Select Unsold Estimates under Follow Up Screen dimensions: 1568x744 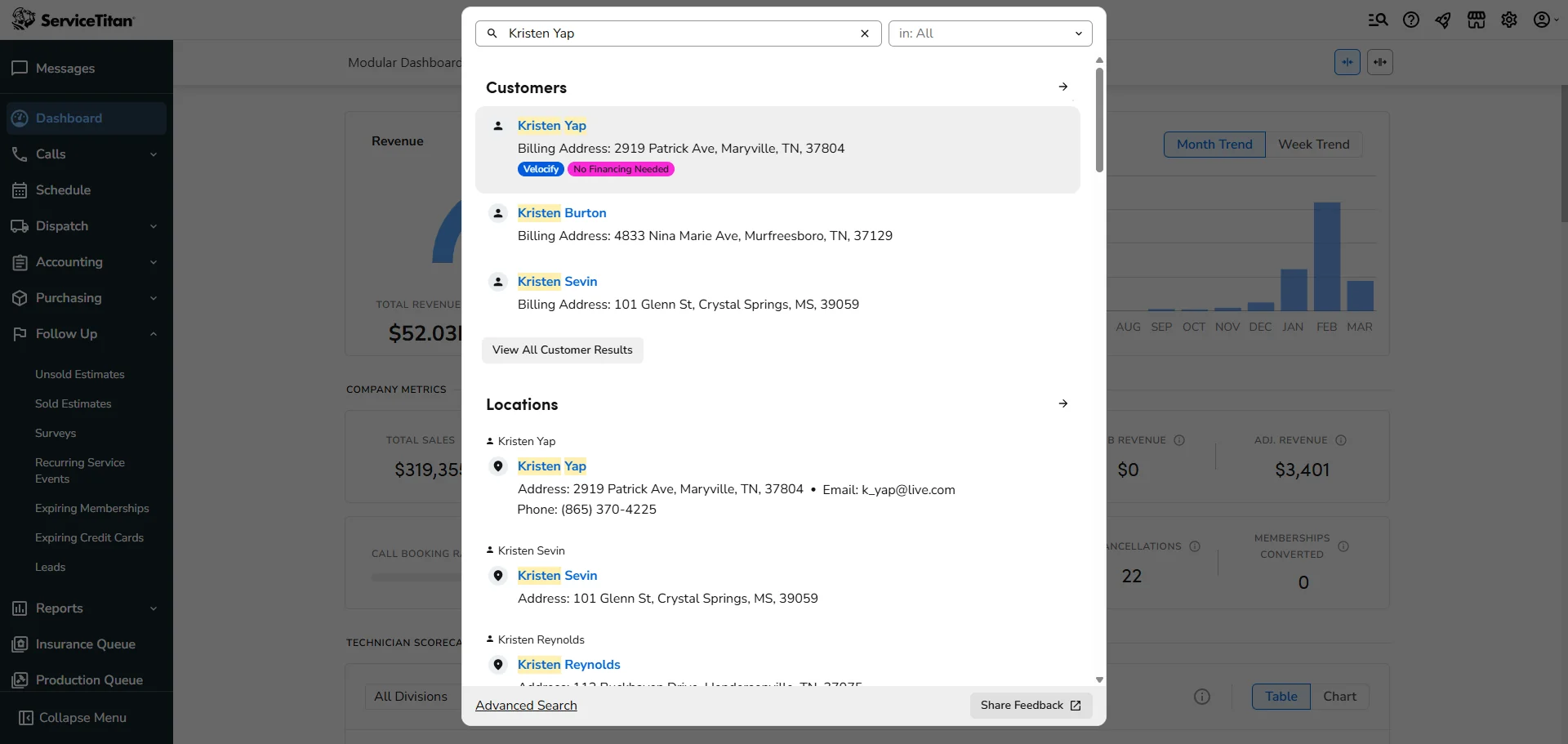tap(80, 374)
